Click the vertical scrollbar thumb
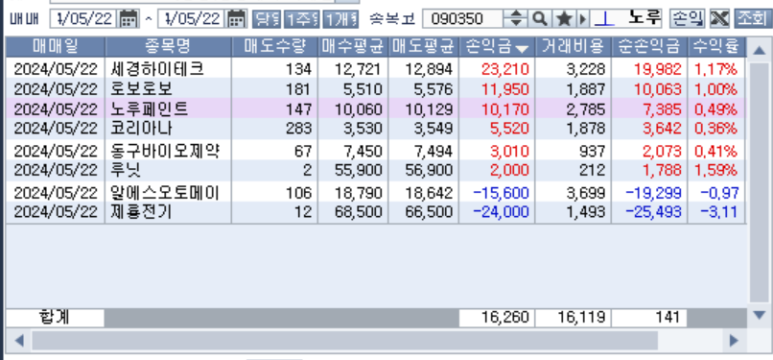The image size is (773, 360). [x=759, y=182]
